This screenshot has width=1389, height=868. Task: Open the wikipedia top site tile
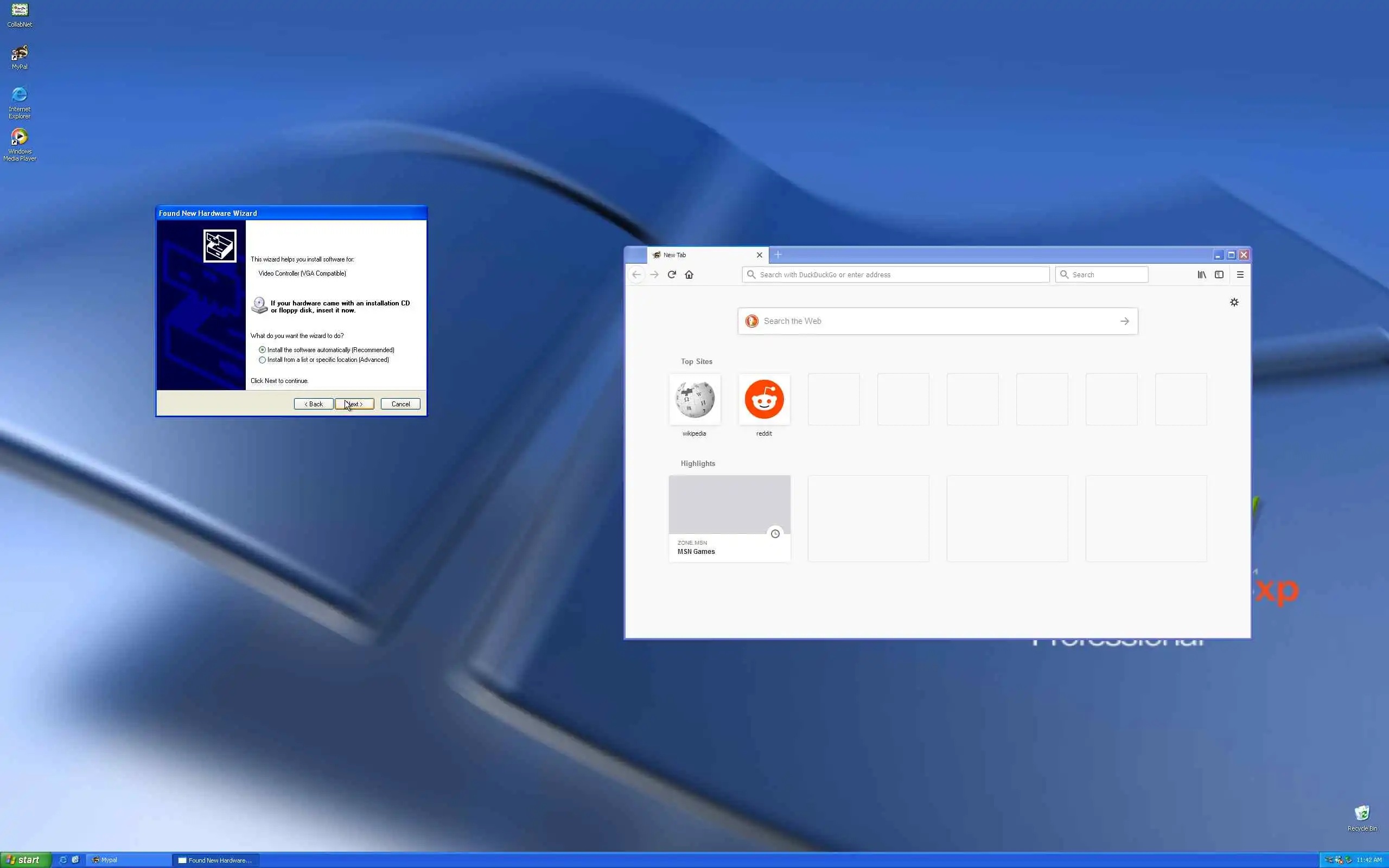pos(694,400)
